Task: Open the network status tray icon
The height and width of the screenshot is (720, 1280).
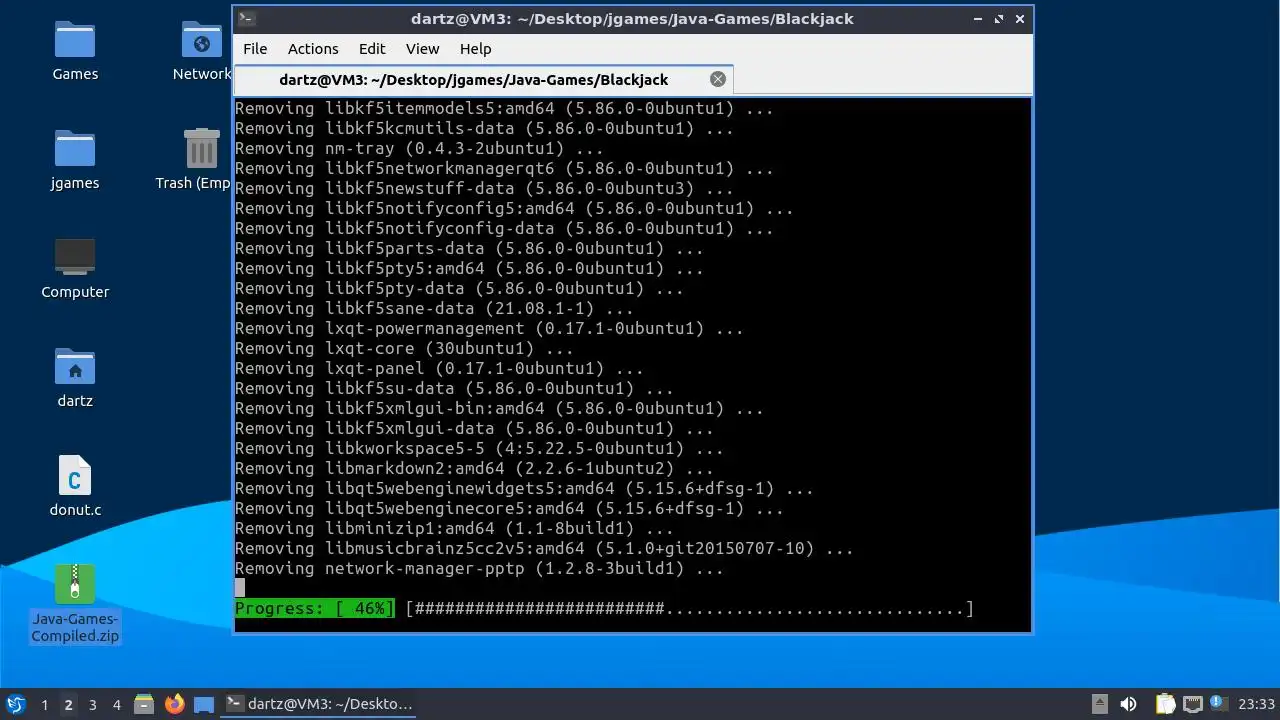Action: point(1192,704)
